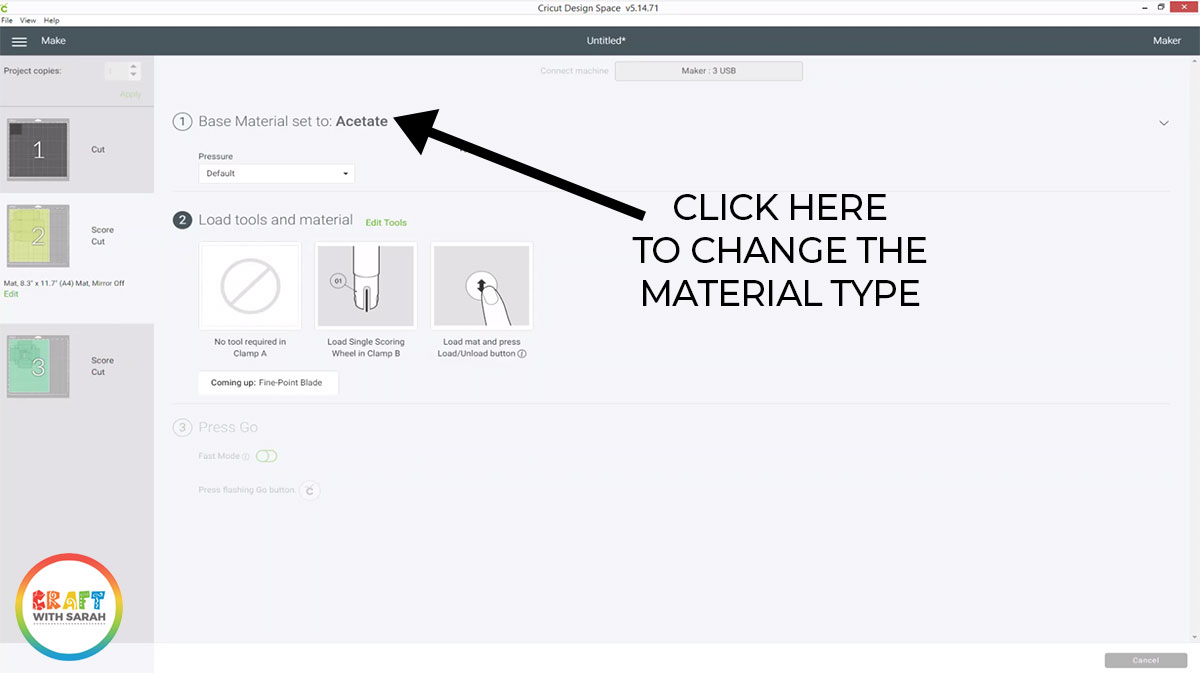Select the 'No tool required in Clamp A' icon
Viewport: 1200px width, 673px height.
250,286
